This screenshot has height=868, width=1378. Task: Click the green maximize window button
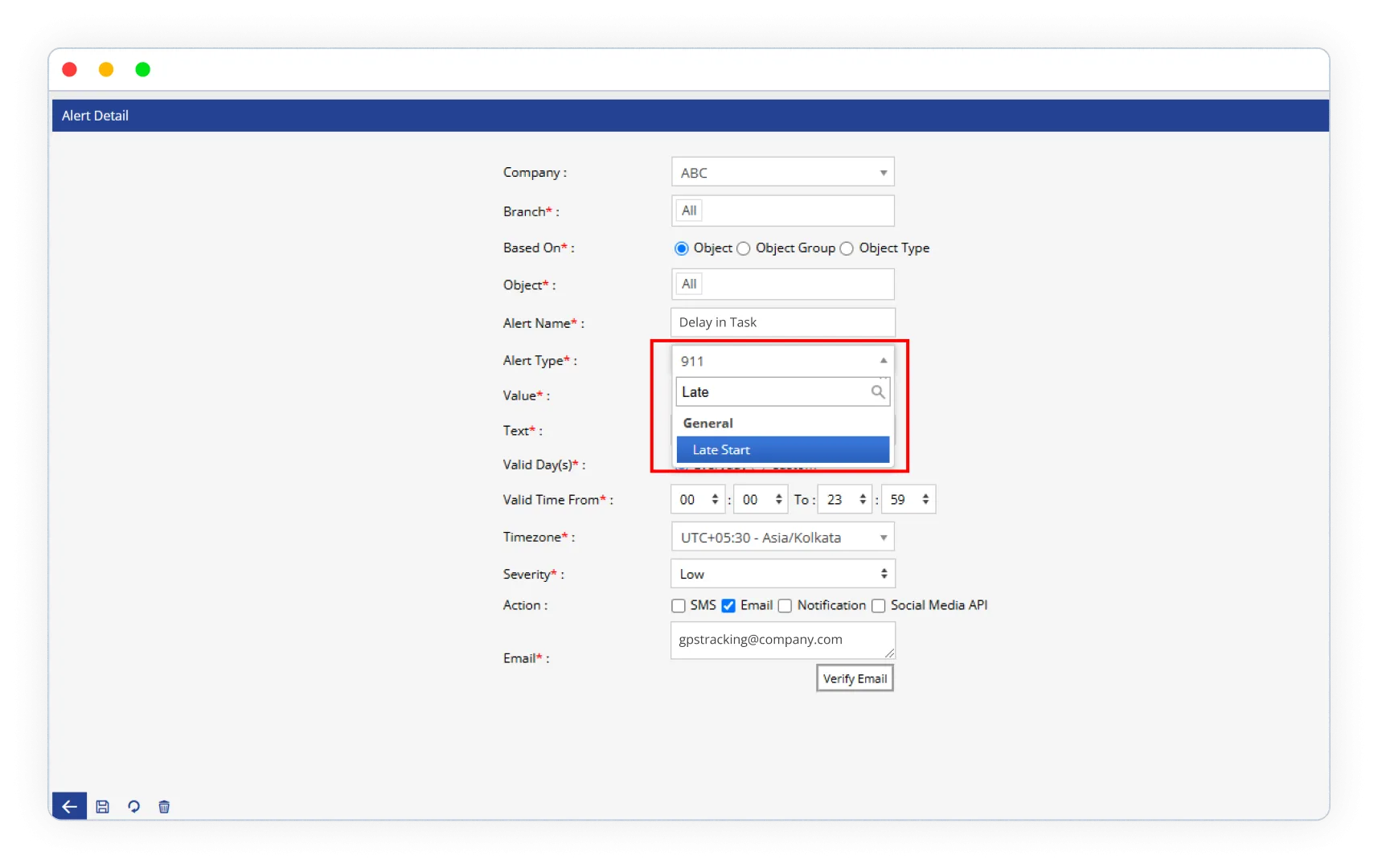143,70
